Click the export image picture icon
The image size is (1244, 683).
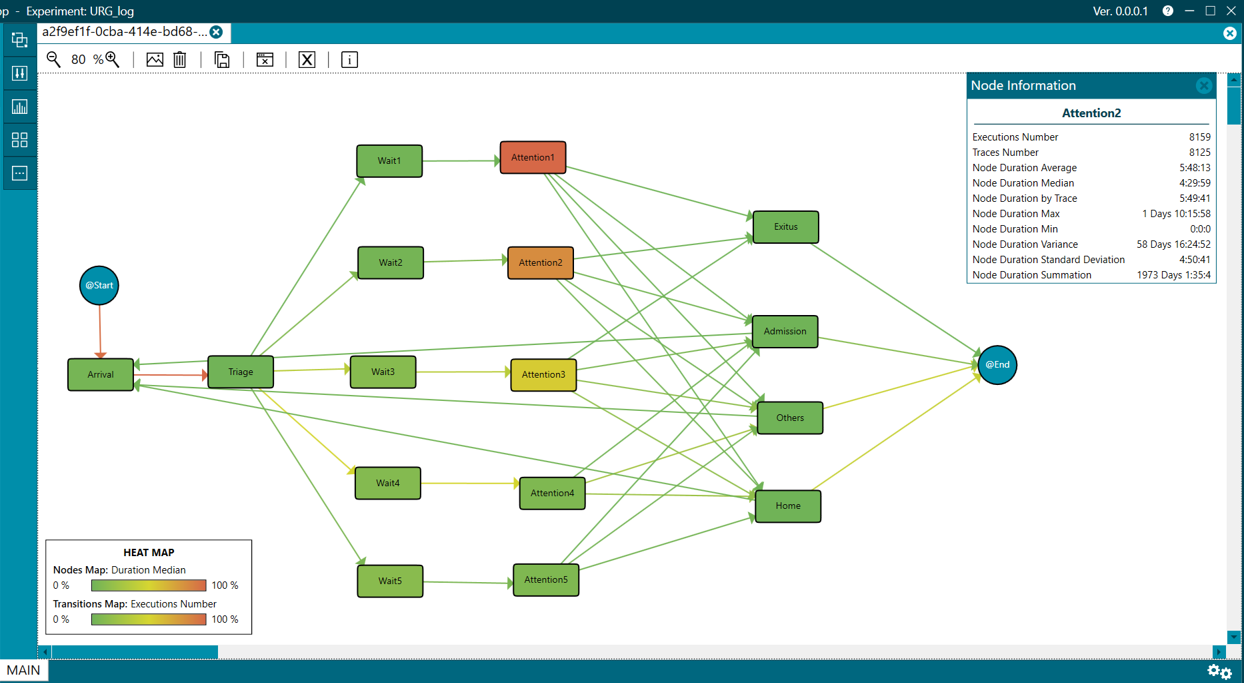(x=155, y=60)
